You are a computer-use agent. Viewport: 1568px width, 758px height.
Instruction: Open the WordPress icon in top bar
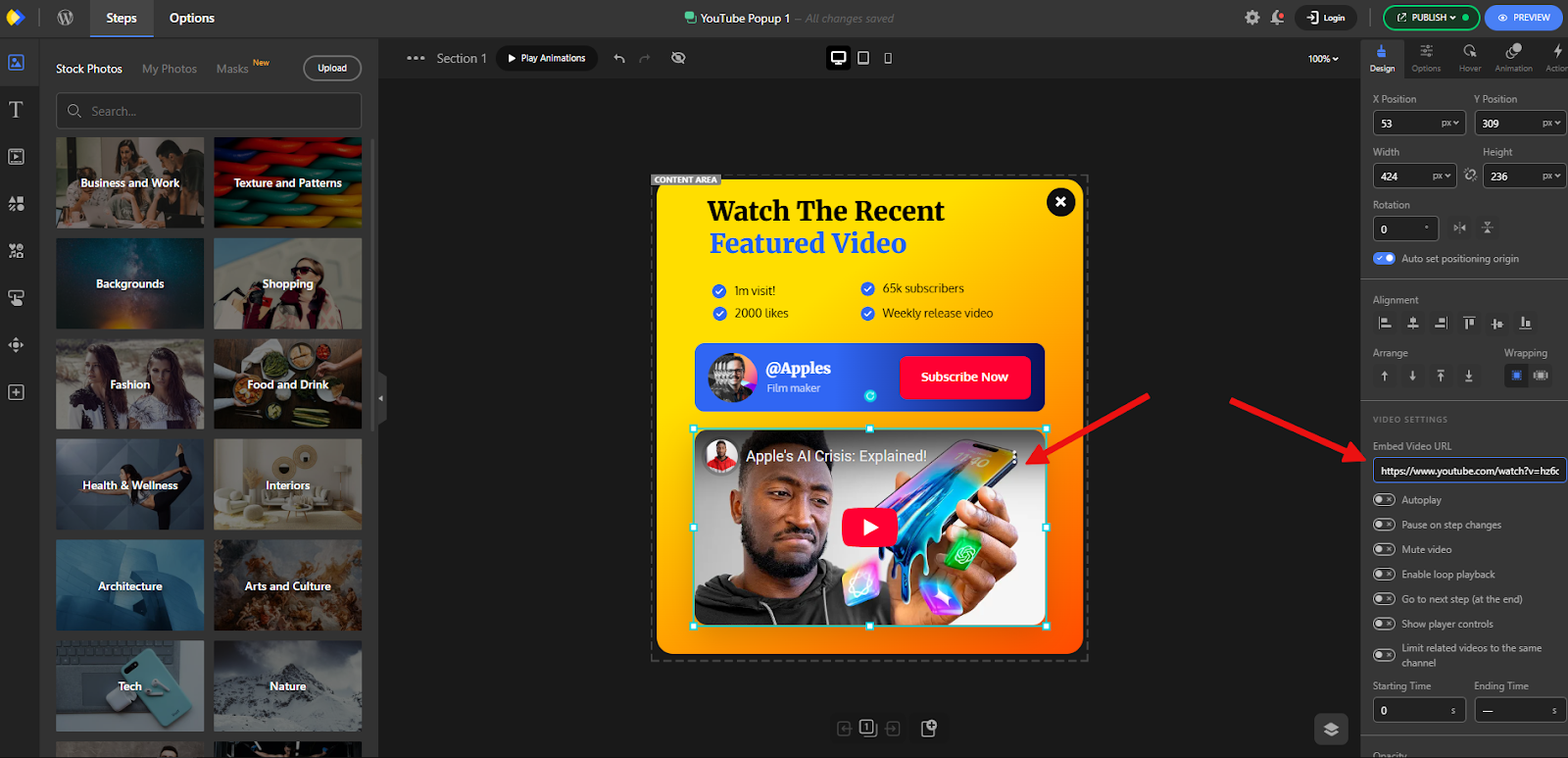coord(66,18)
